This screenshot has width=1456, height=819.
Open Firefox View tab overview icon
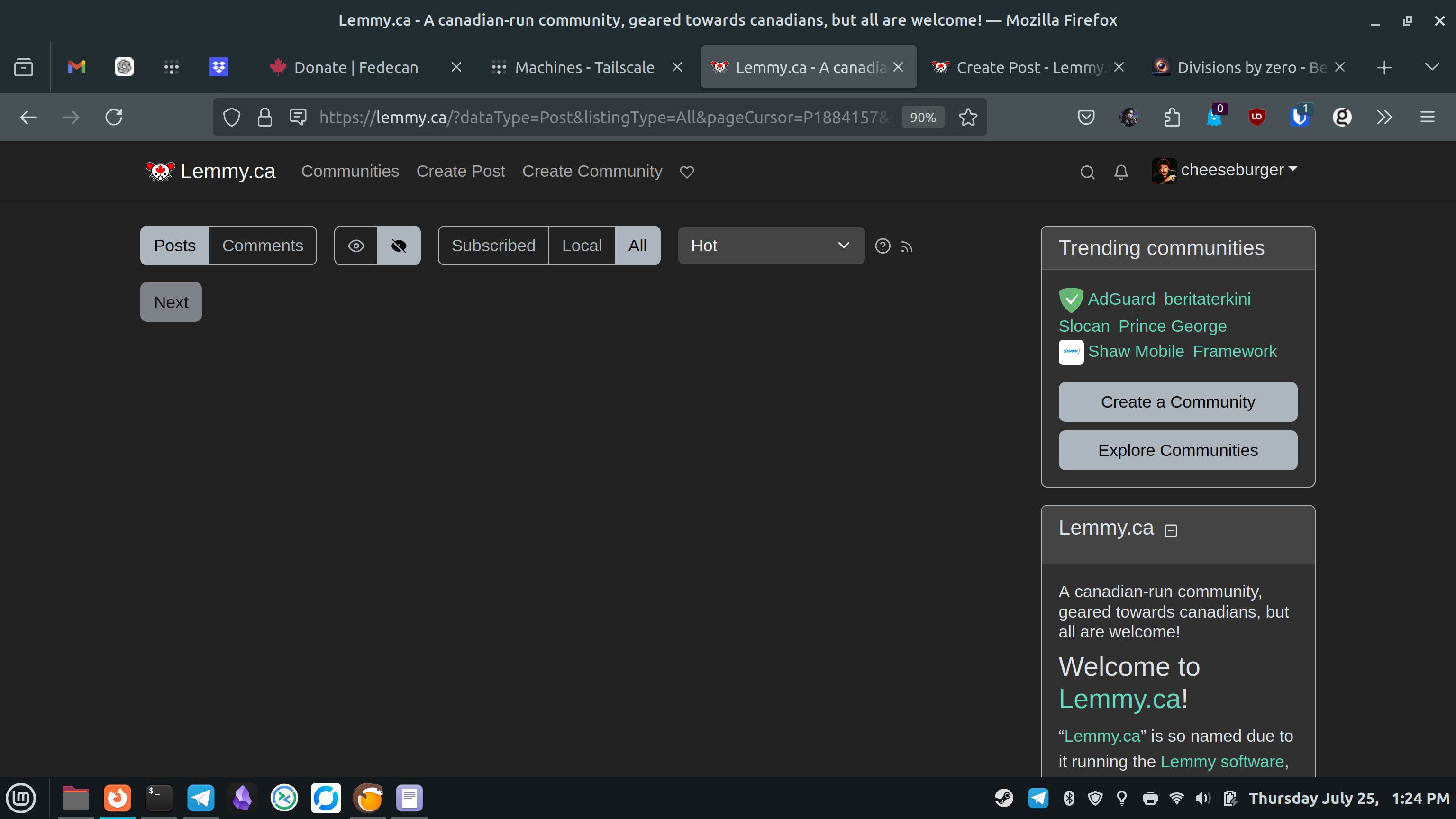(23, 67)
